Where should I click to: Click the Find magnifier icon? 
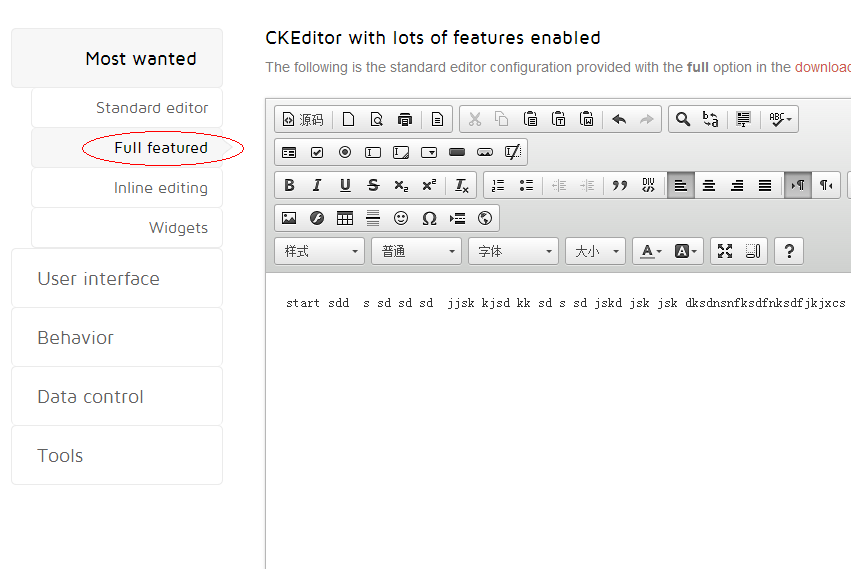[683, 119]
